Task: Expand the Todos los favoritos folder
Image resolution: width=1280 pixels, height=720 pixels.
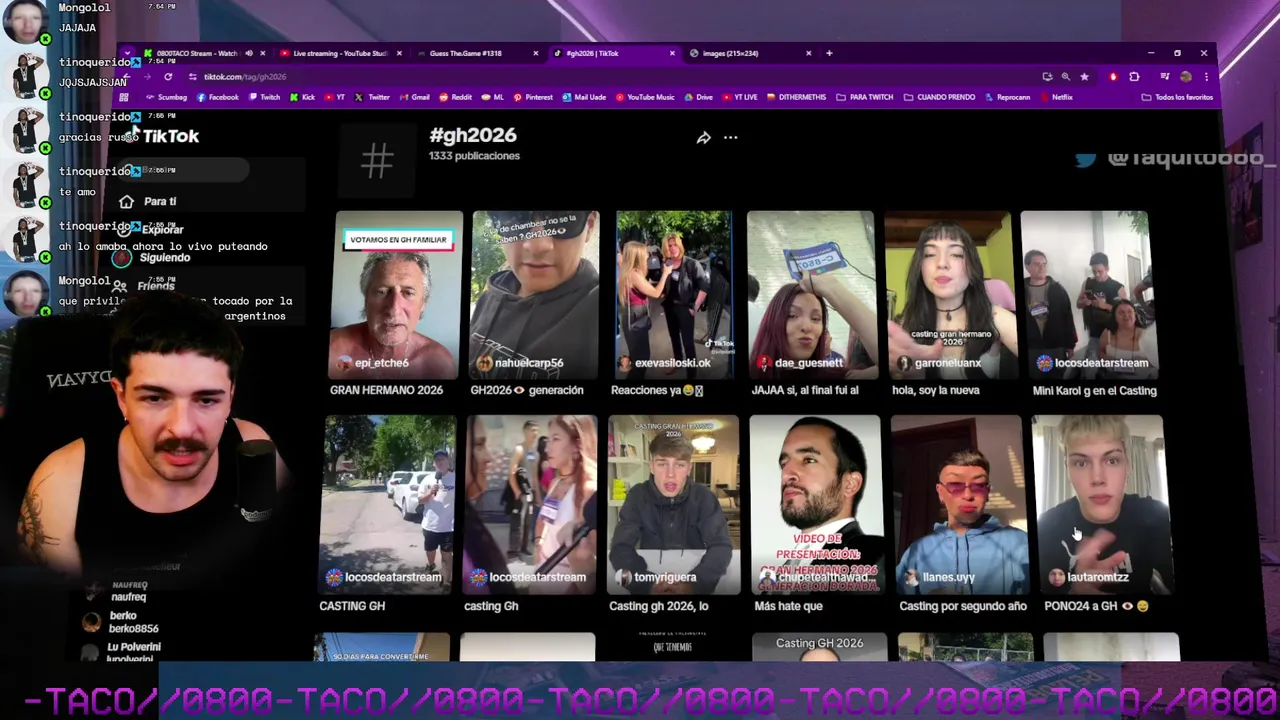Action: point(1178,97)
